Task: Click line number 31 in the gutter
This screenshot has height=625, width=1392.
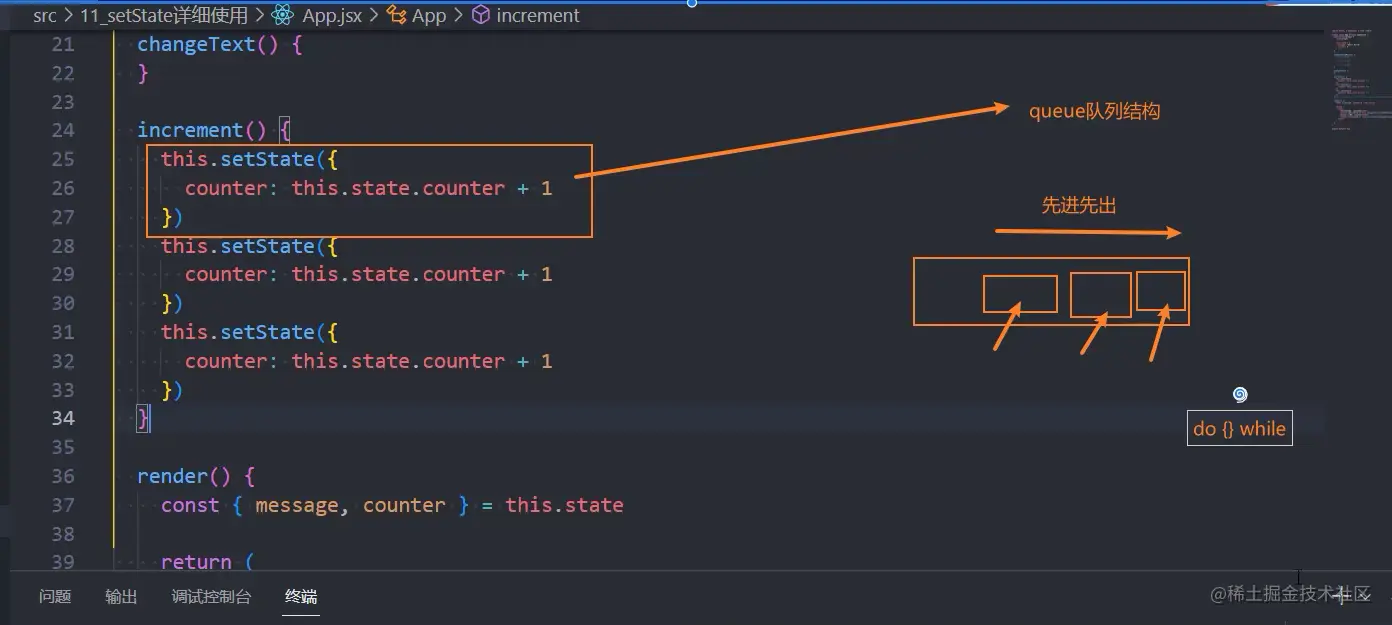Action: 63,332
